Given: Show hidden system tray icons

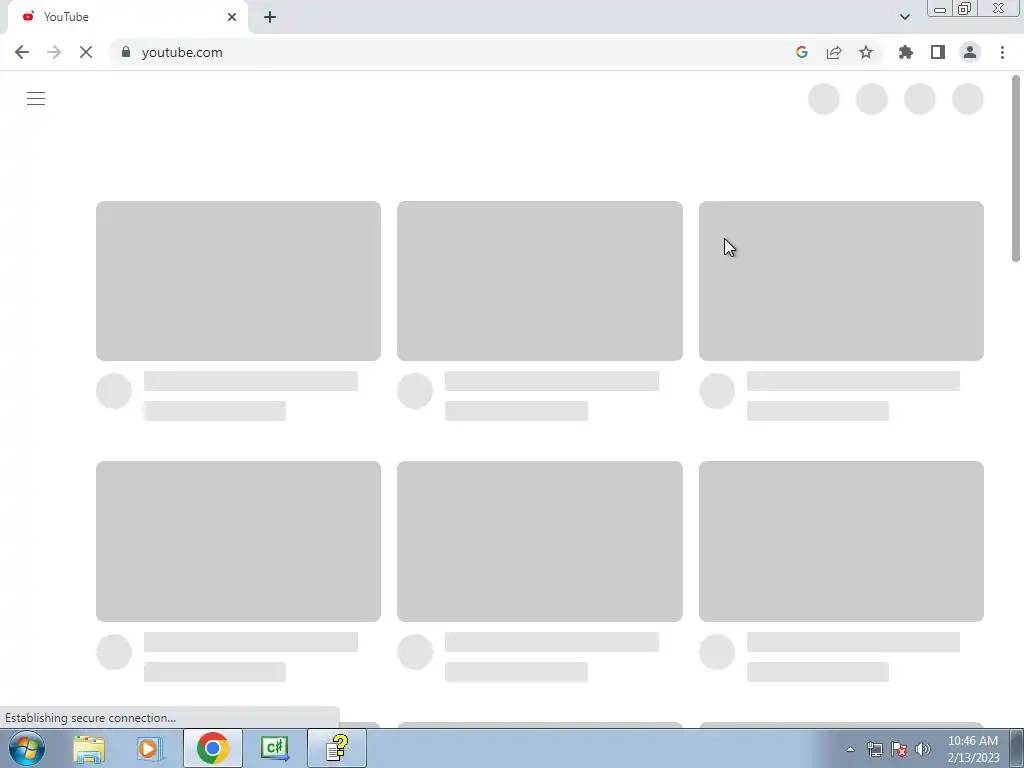Looking at the screenshot, I should pos(850,749).
